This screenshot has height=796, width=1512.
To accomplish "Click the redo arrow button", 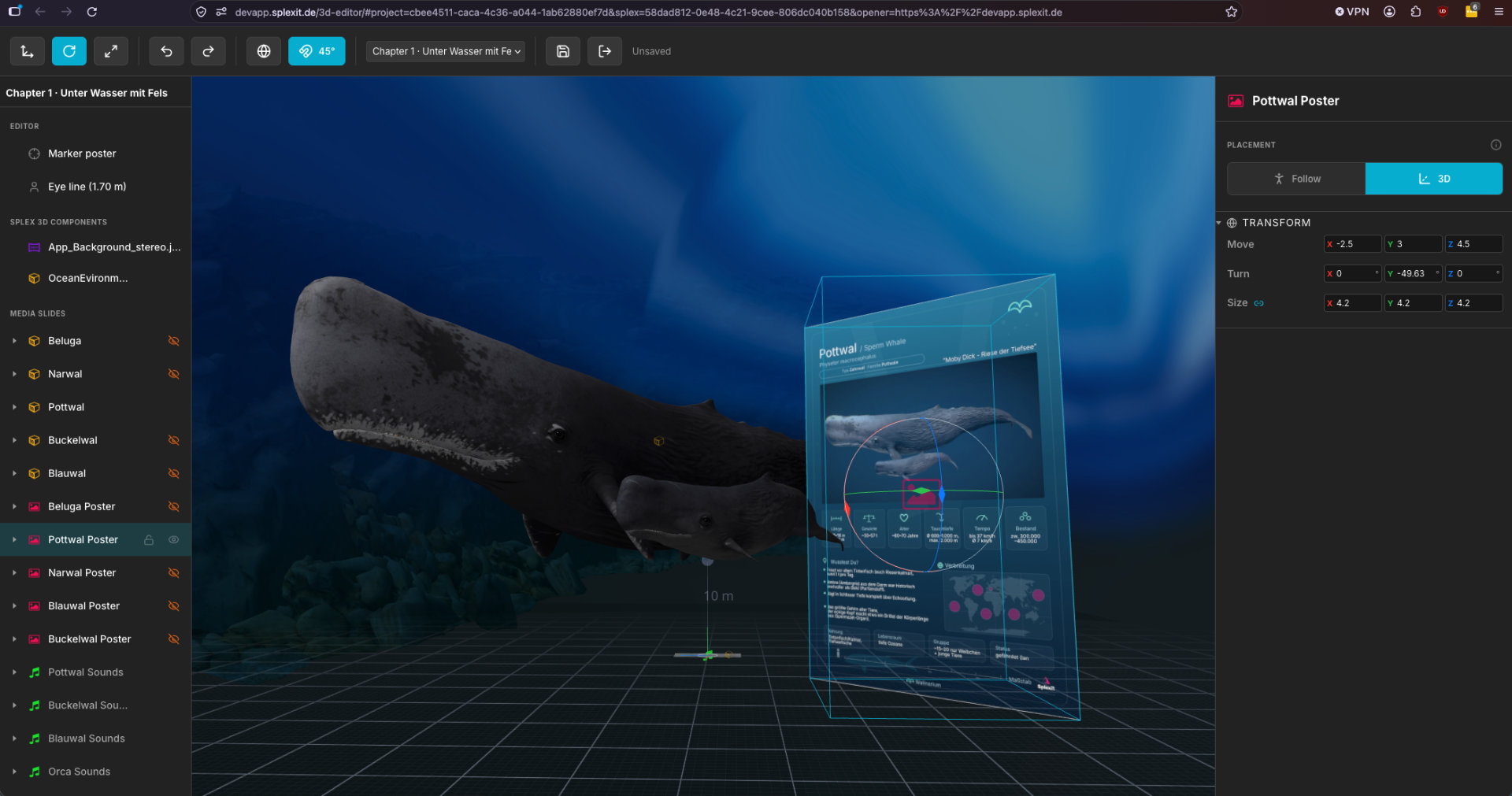I will coord(208,51).
